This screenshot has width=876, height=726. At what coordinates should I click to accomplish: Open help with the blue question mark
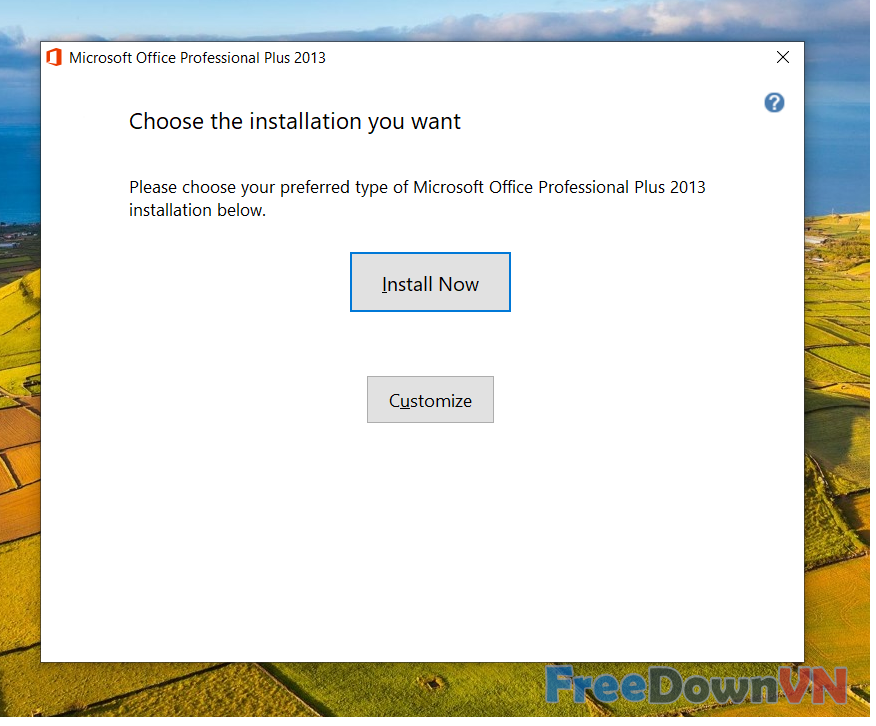click(x=774, y=102)
